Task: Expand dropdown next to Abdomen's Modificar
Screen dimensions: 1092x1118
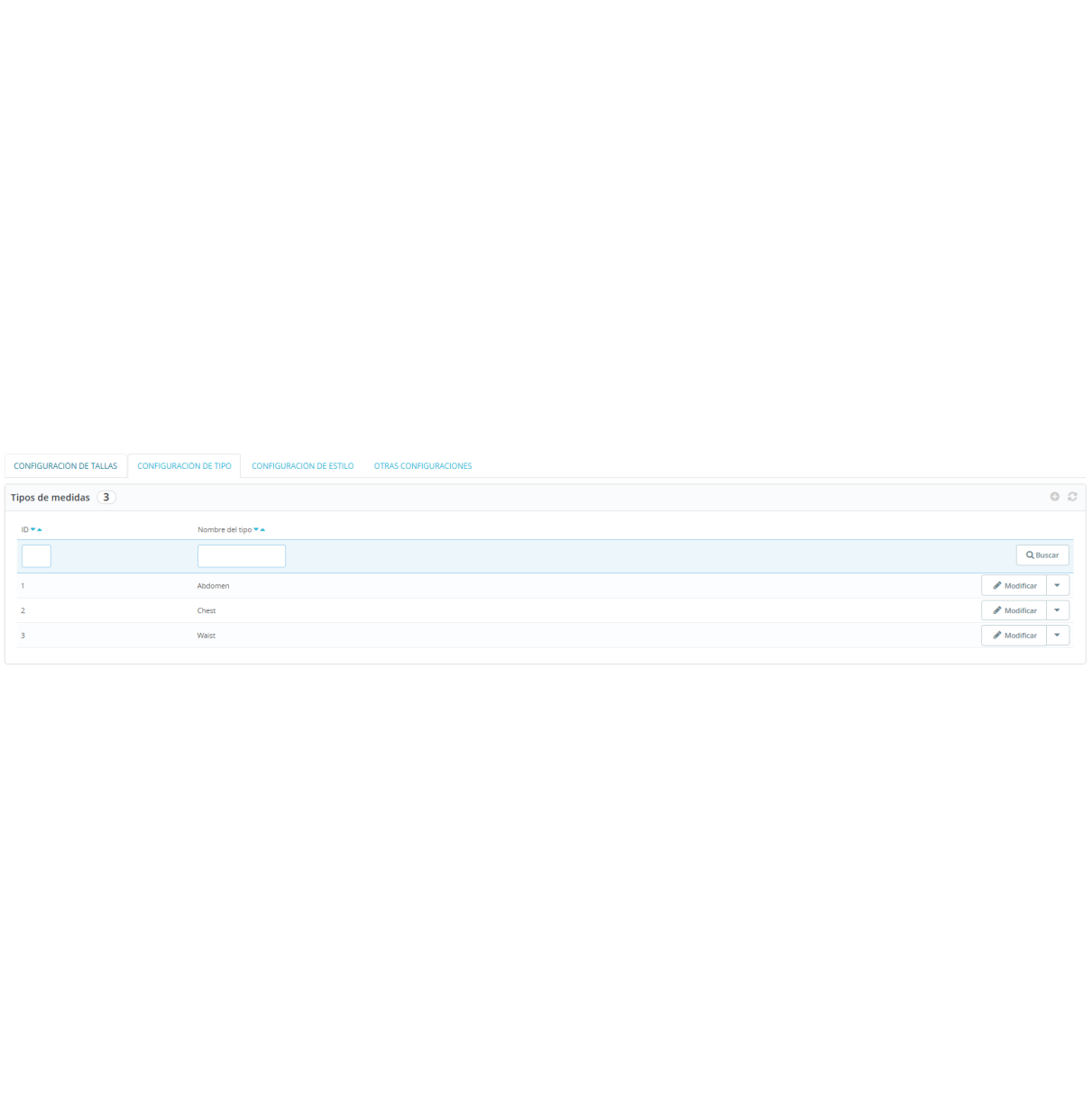Action: pos(1057,586)
